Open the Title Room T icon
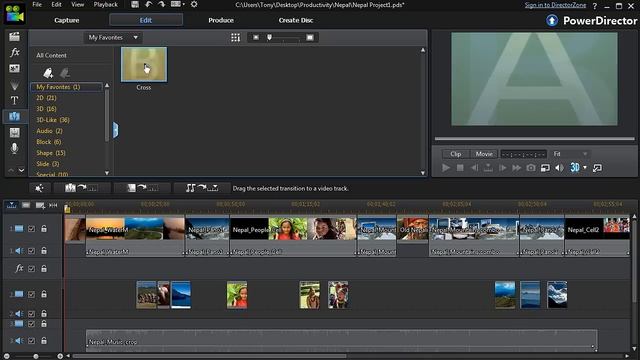640x360 pixels. pyautogui.click(x=14, y=100)
